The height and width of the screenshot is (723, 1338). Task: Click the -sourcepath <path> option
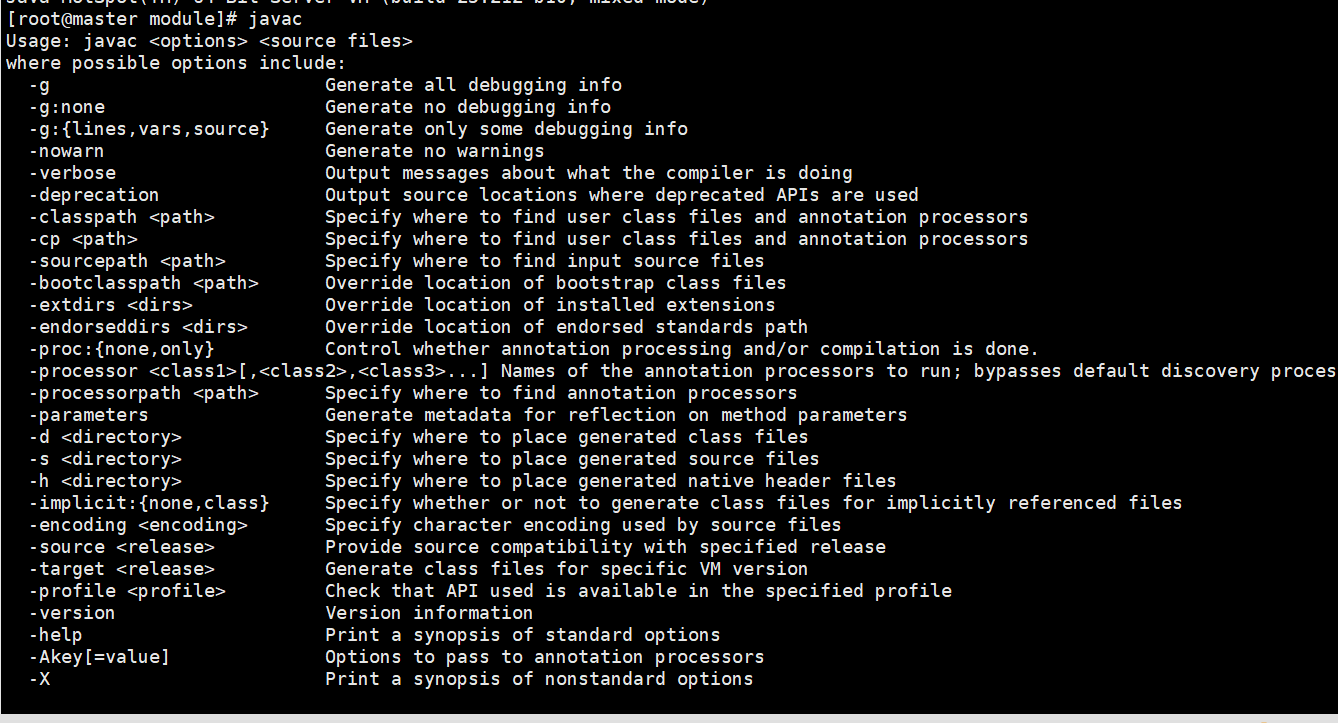point(127,261)
